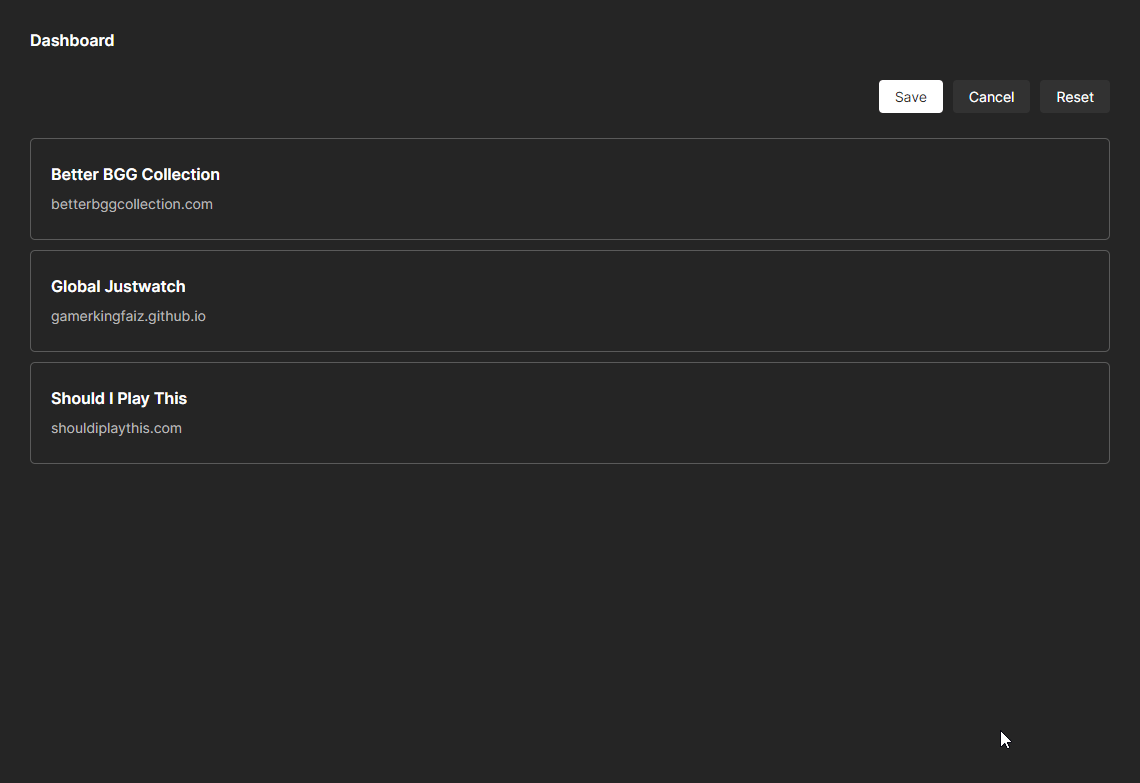Image resolution: width=1140 pixels, height=783 pixels.
Task: Click the Should I Play This title text
Action: (119, 398)
